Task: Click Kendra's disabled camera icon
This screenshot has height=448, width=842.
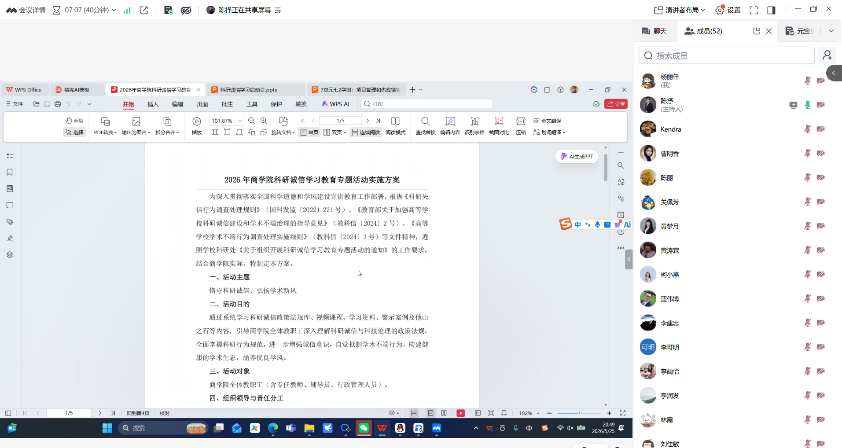Action: (x=821, y=129)
